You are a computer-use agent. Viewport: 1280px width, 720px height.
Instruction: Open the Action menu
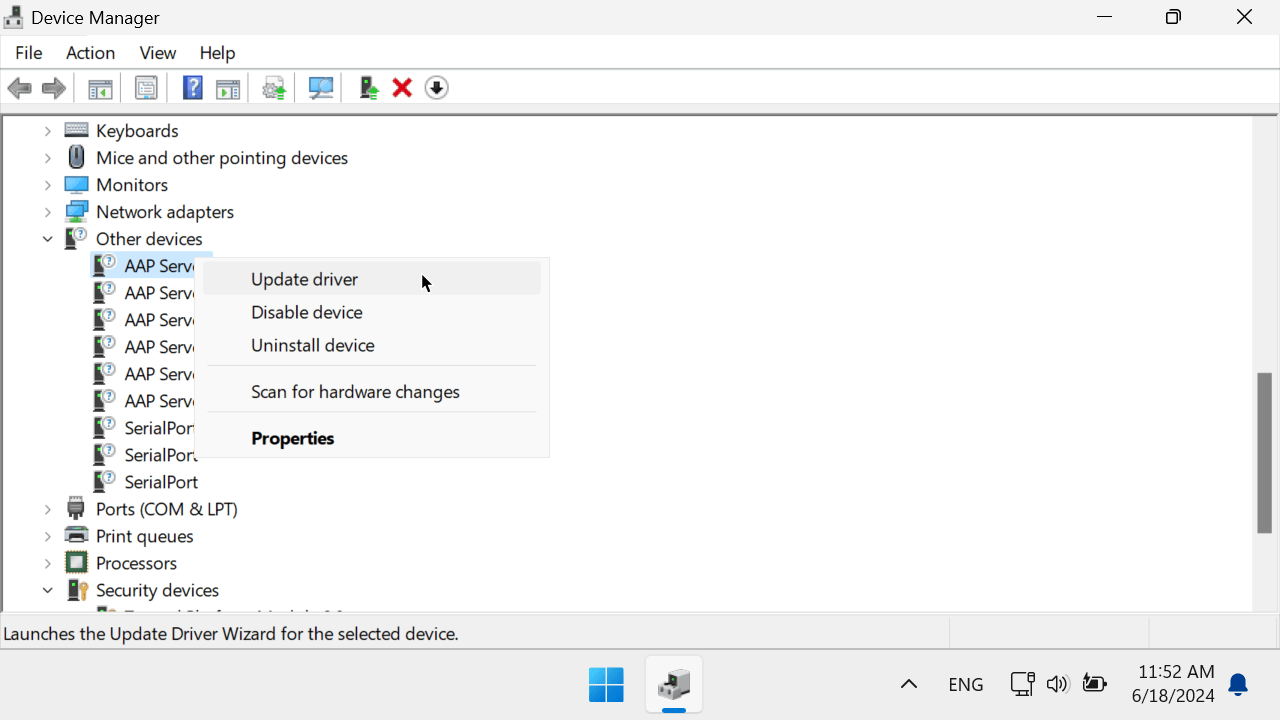(90, 53)
